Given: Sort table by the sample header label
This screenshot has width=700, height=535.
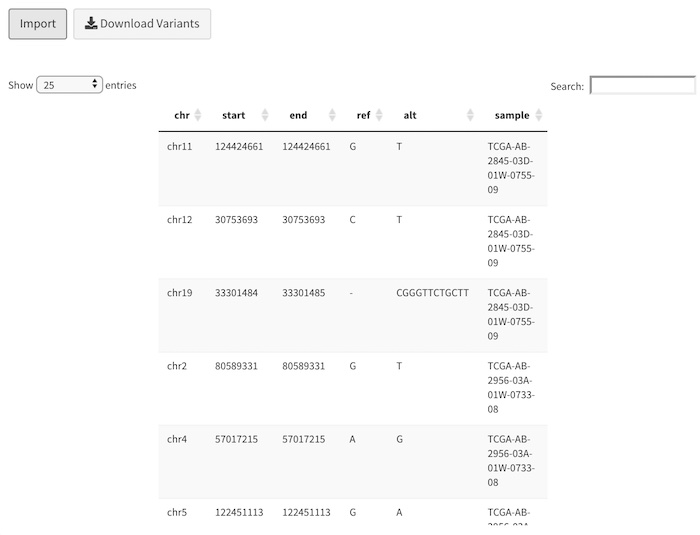Looking at the screenshot, I should [x=512, y=116].
